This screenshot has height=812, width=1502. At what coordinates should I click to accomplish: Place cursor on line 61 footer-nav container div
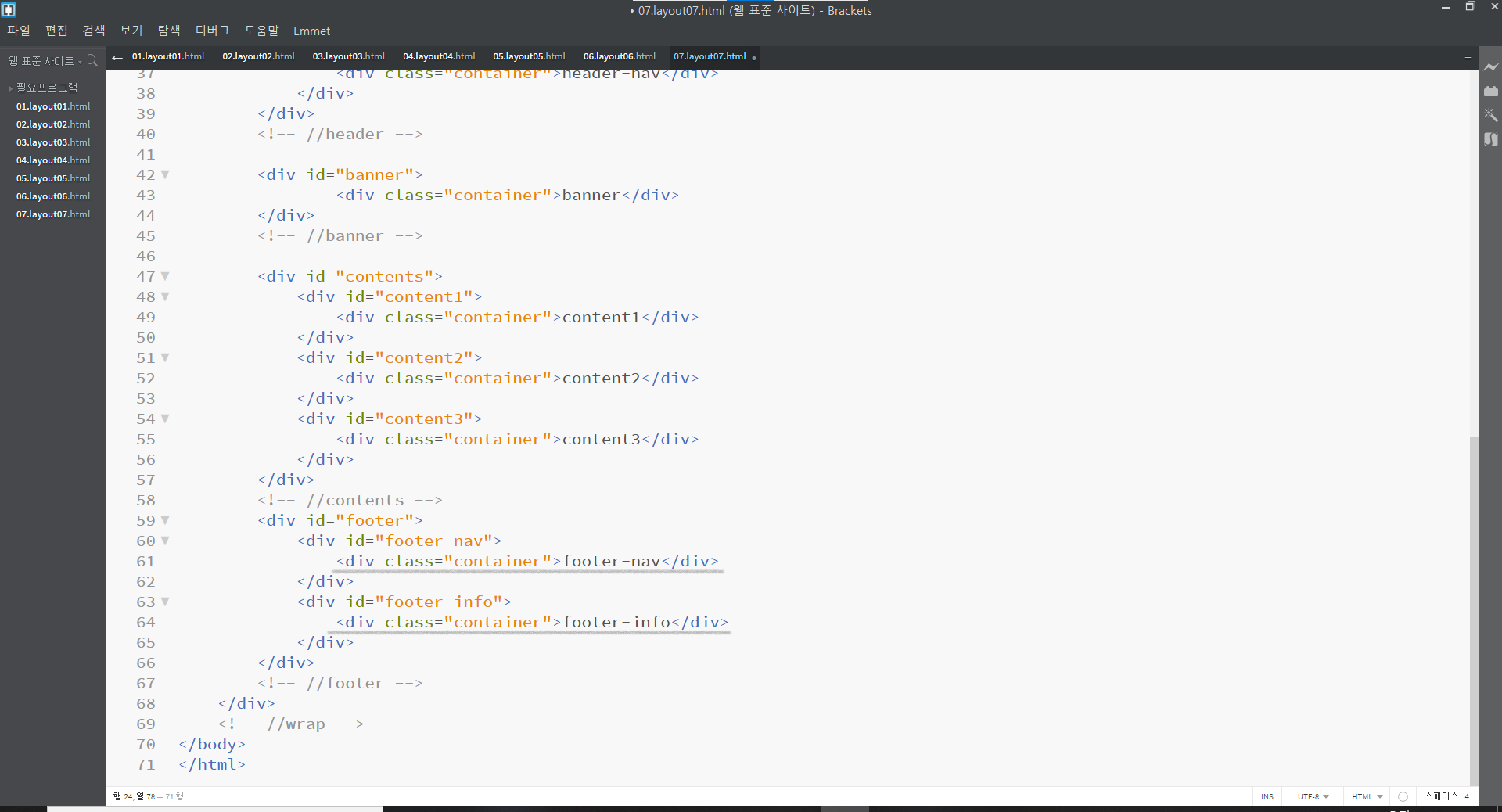click(527, 562)
